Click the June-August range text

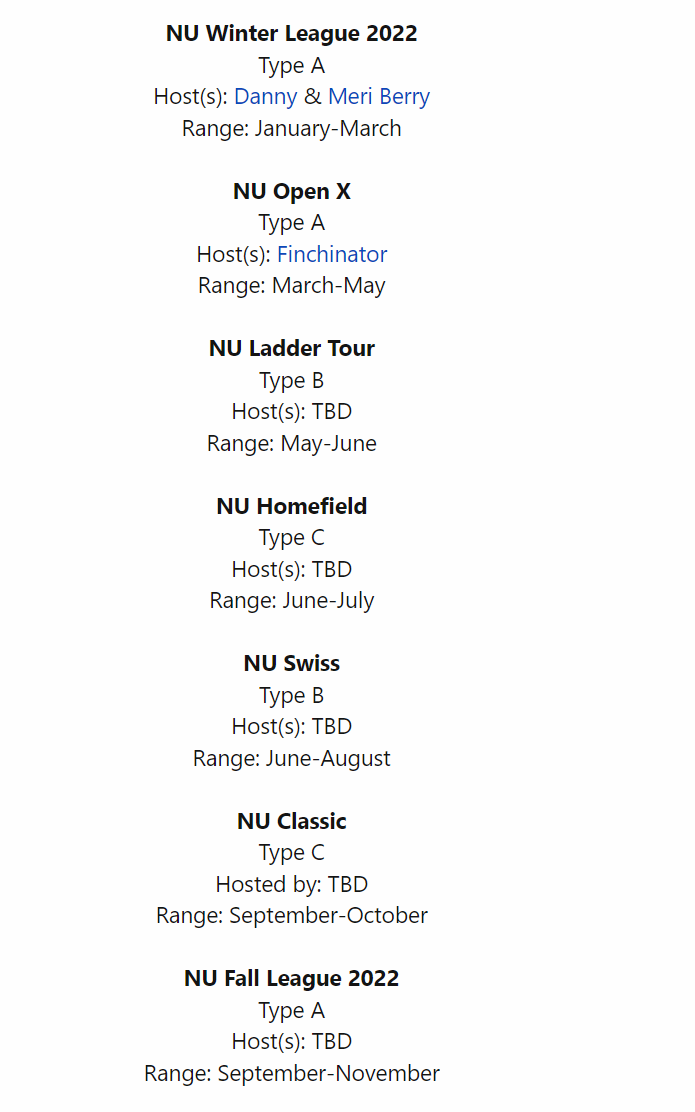[291, 758]
